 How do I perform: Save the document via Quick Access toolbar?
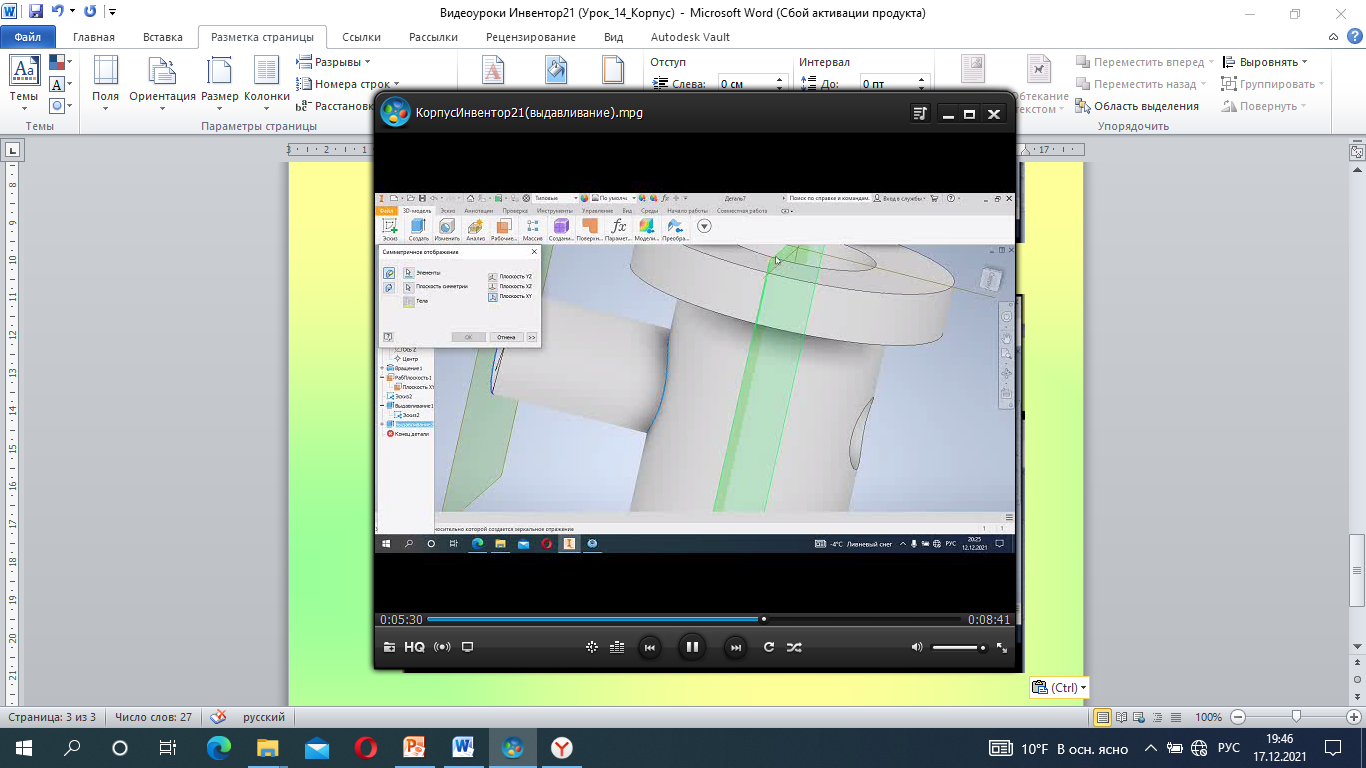point(36,12)
